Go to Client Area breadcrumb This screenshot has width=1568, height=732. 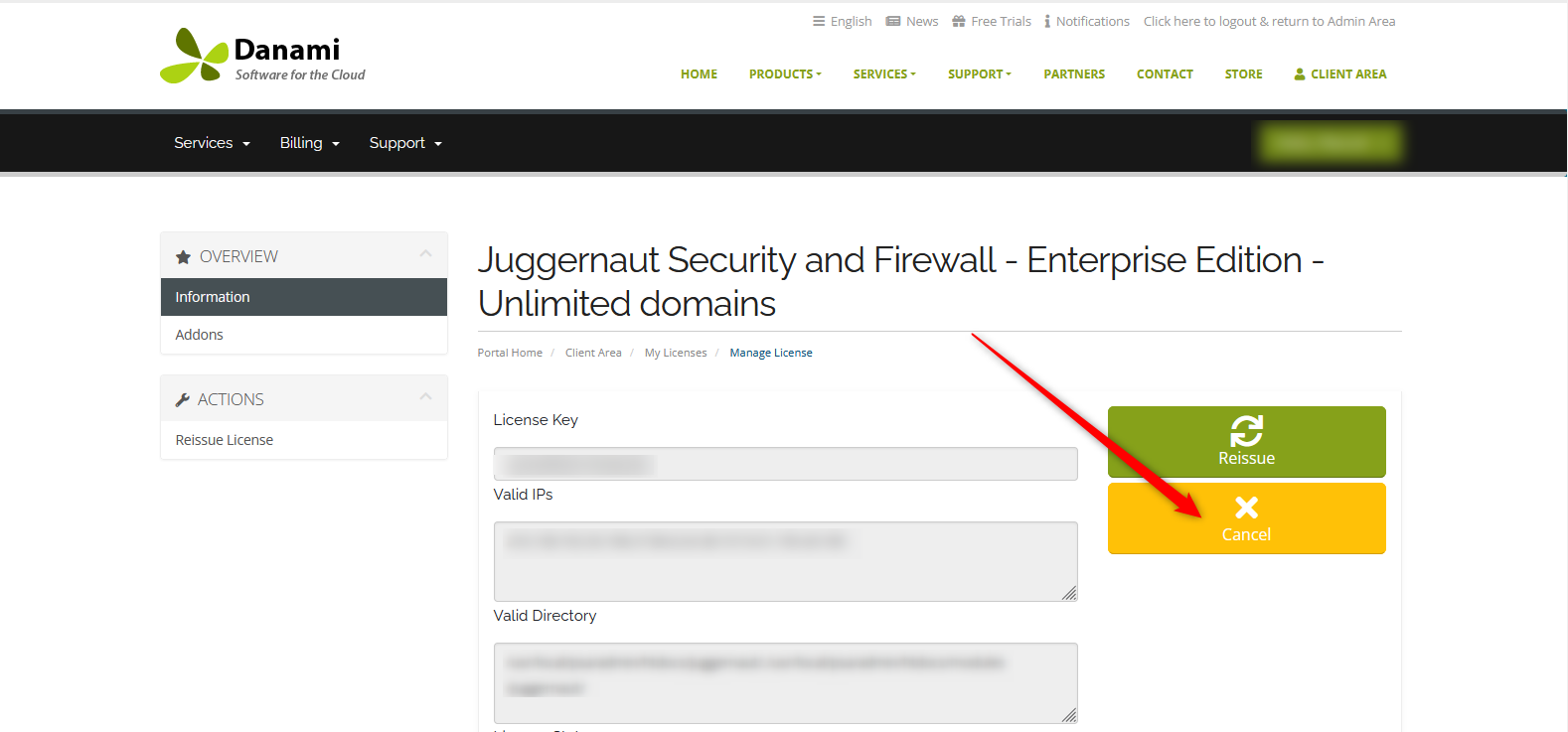click(593, 353)
